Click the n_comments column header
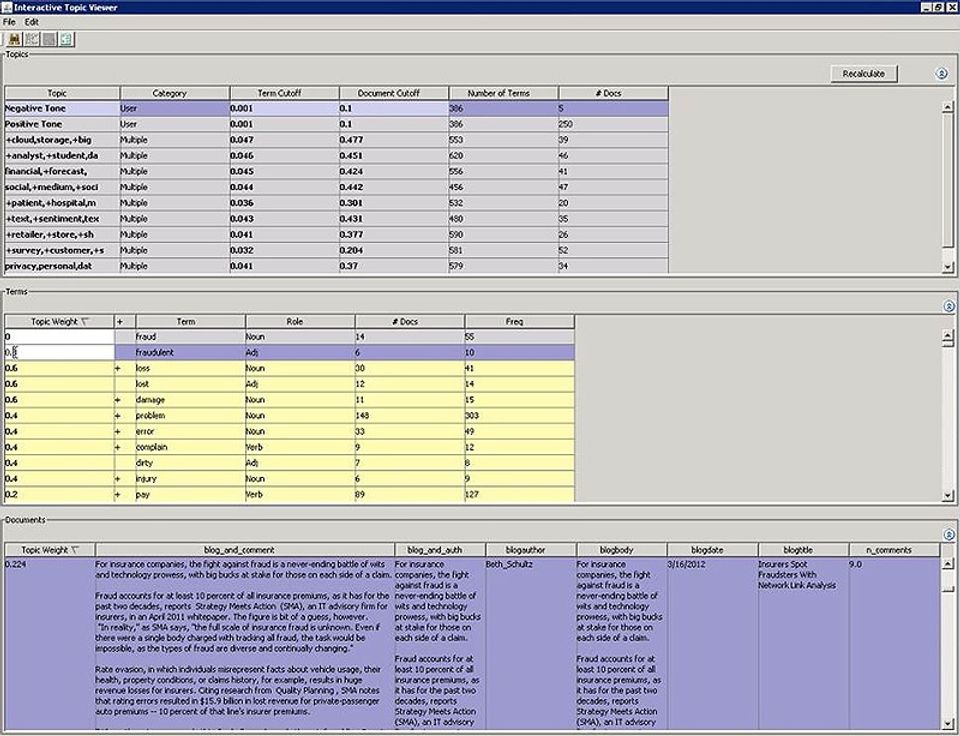Screen dimensions: 960x736 click(x=894, y=550)
